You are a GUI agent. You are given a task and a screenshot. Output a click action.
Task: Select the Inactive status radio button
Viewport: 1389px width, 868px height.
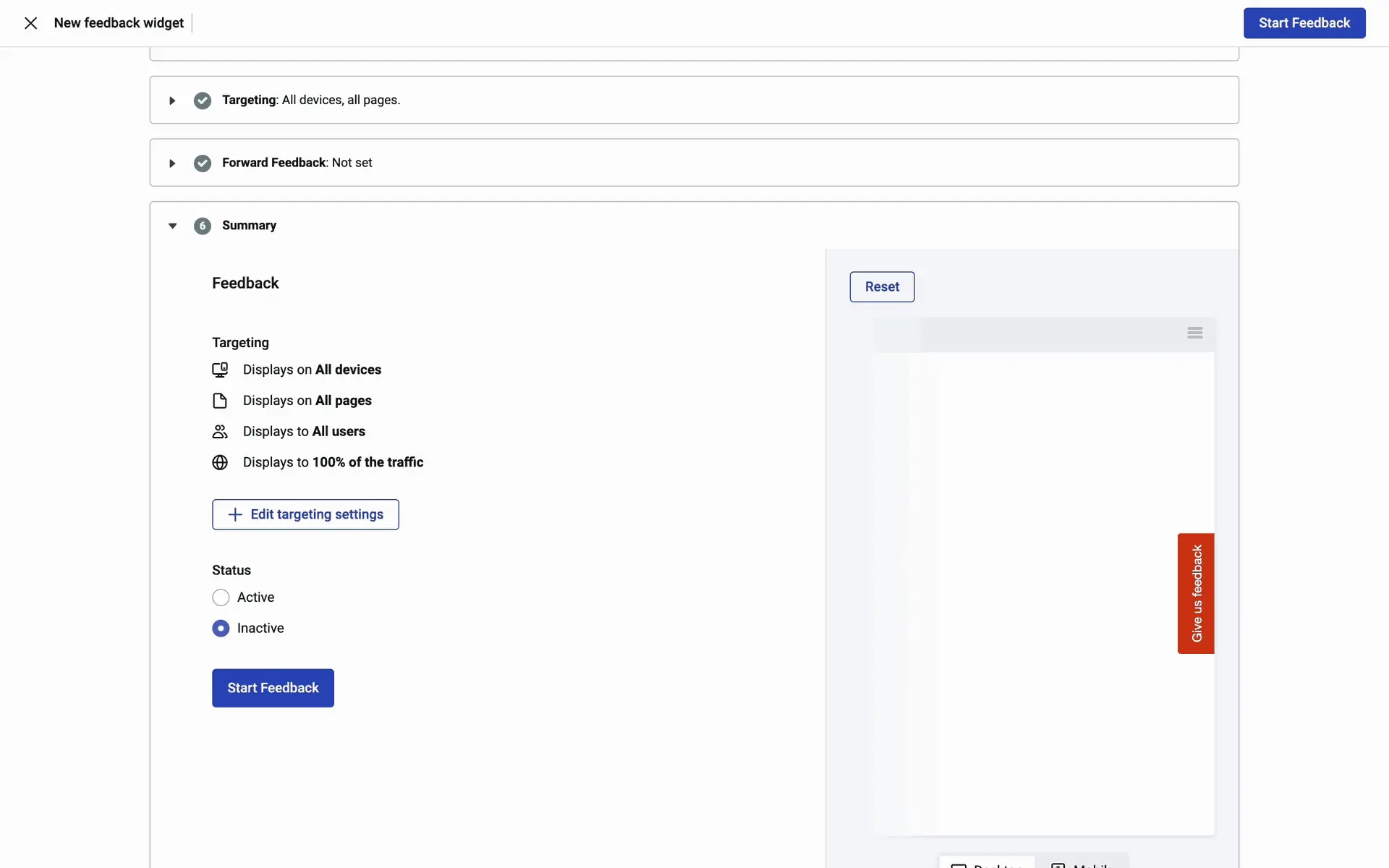point(221,629)
